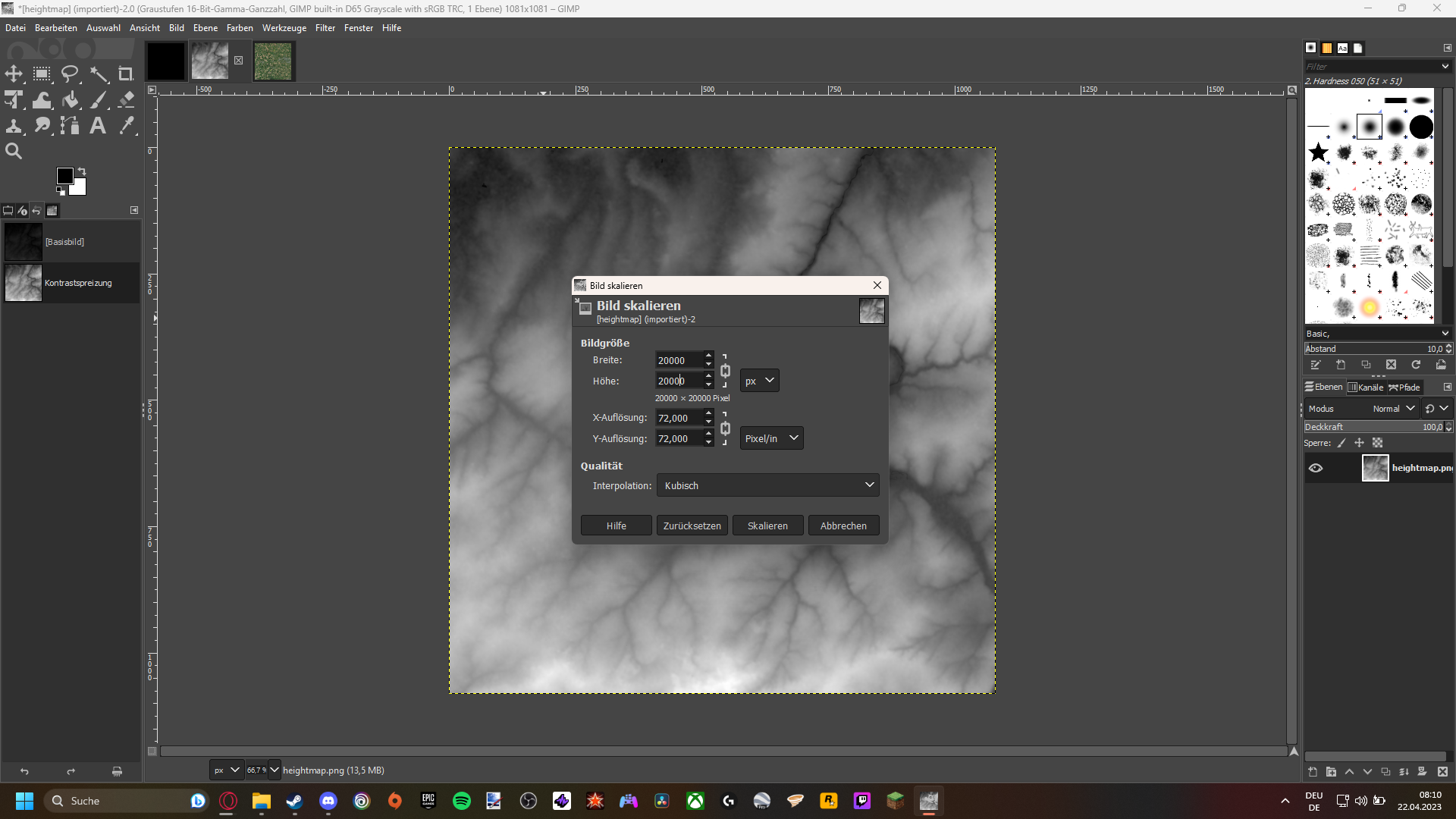Open the Interpolation dropdown showing Kubisch

[767, 485]
